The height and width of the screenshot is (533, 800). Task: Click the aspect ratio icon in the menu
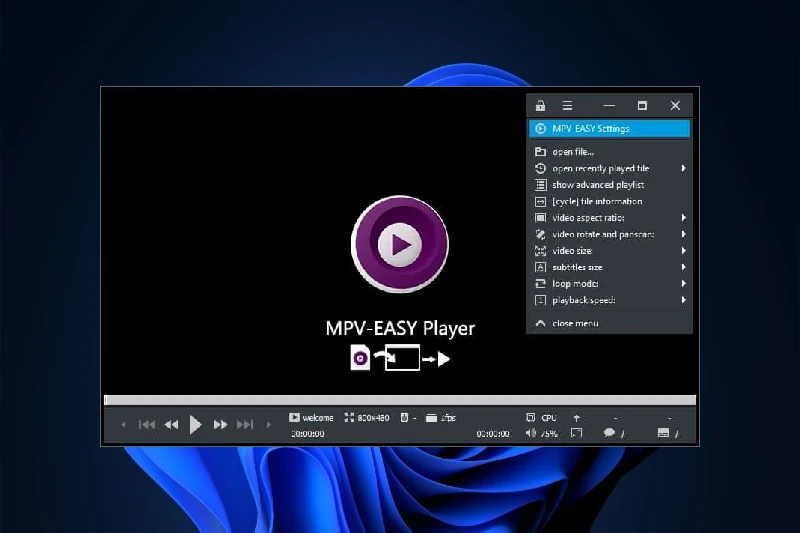pos(540,218)
